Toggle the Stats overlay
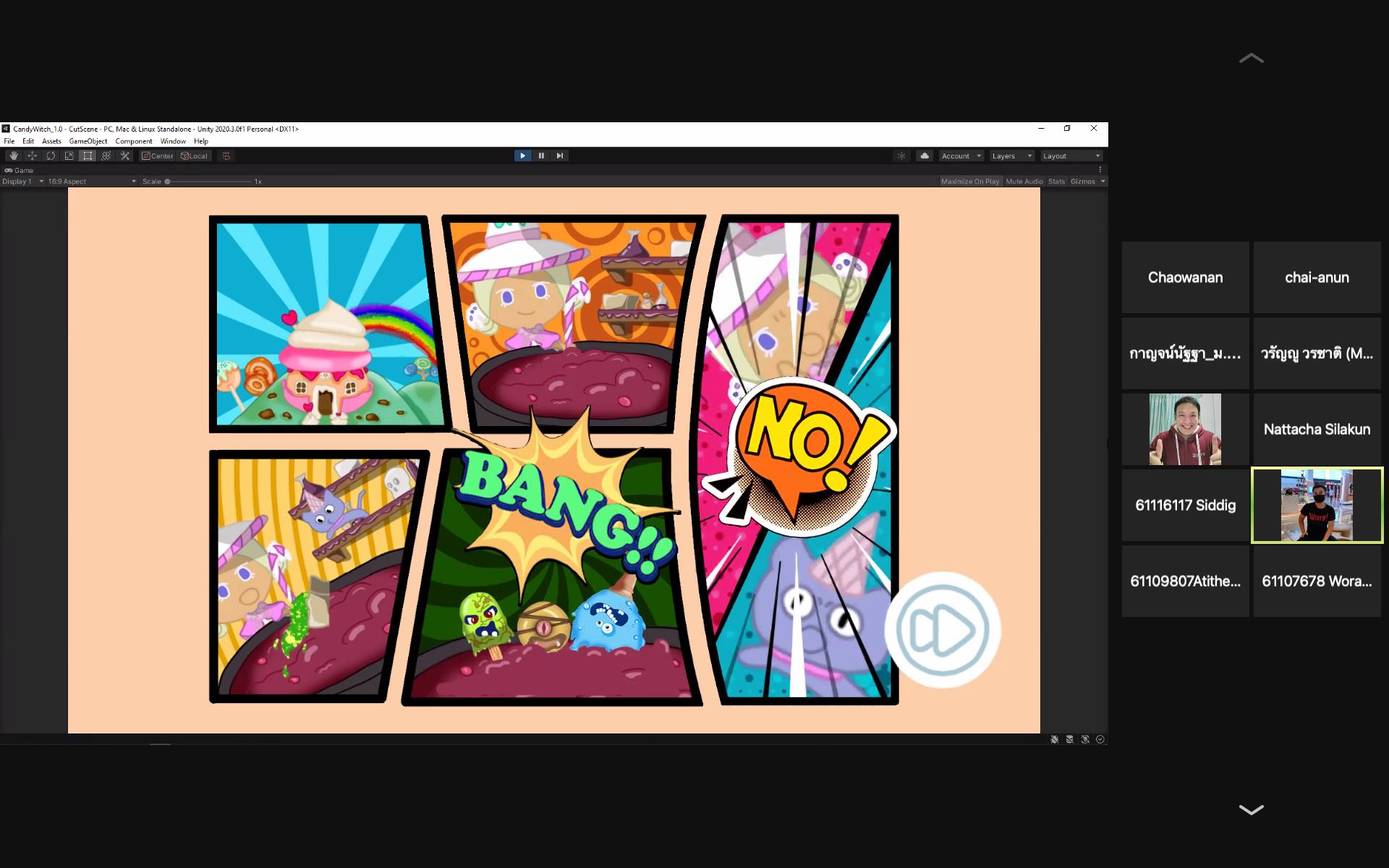The image size is (1389, 868). point(1056,182)
